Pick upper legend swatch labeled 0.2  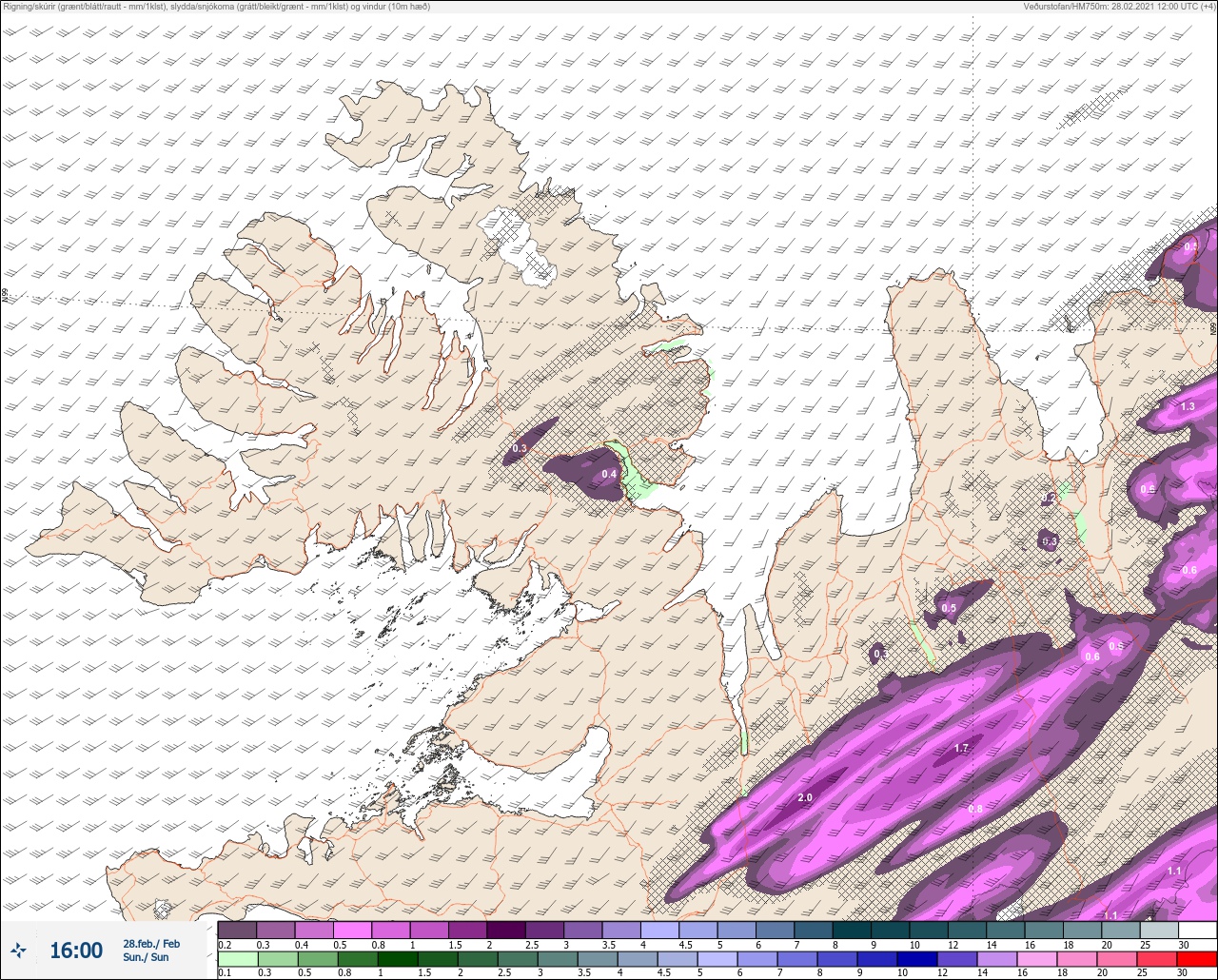(x=237, y=930)
